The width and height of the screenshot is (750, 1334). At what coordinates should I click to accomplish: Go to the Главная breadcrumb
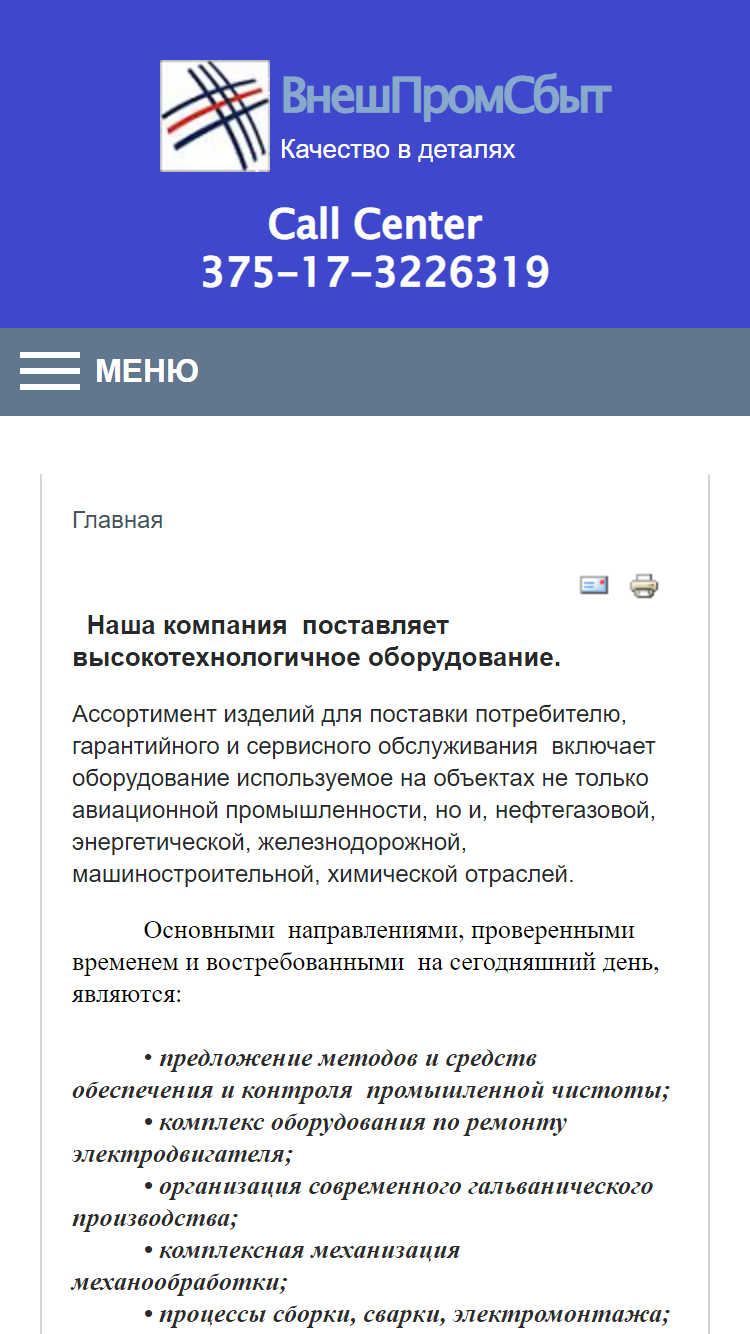[x=117, y=520]
